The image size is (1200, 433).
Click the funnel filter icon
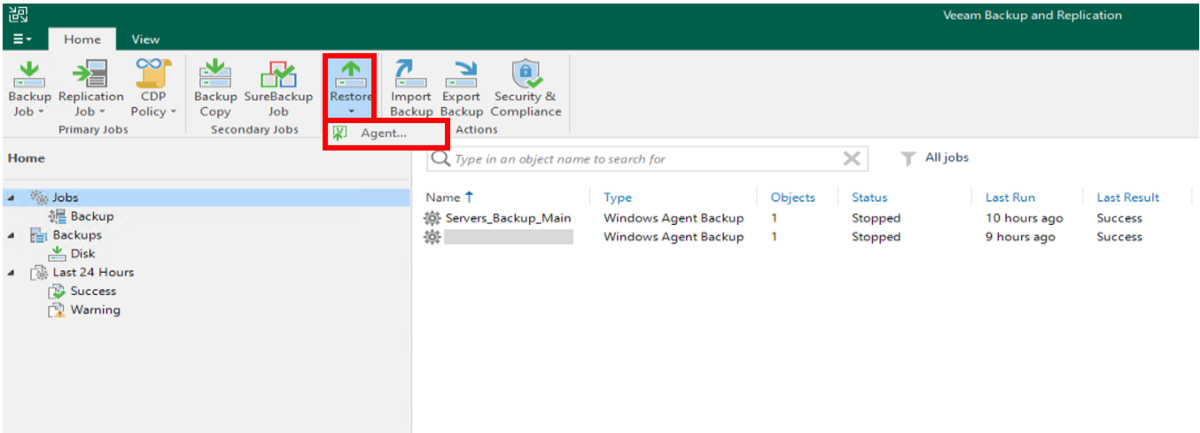(x=908, y=158)
